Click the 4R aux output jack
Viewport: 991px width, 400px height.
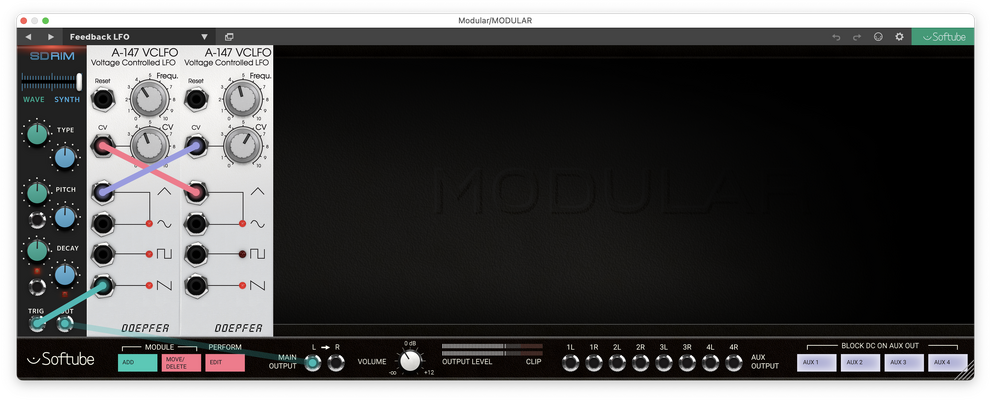734,363
